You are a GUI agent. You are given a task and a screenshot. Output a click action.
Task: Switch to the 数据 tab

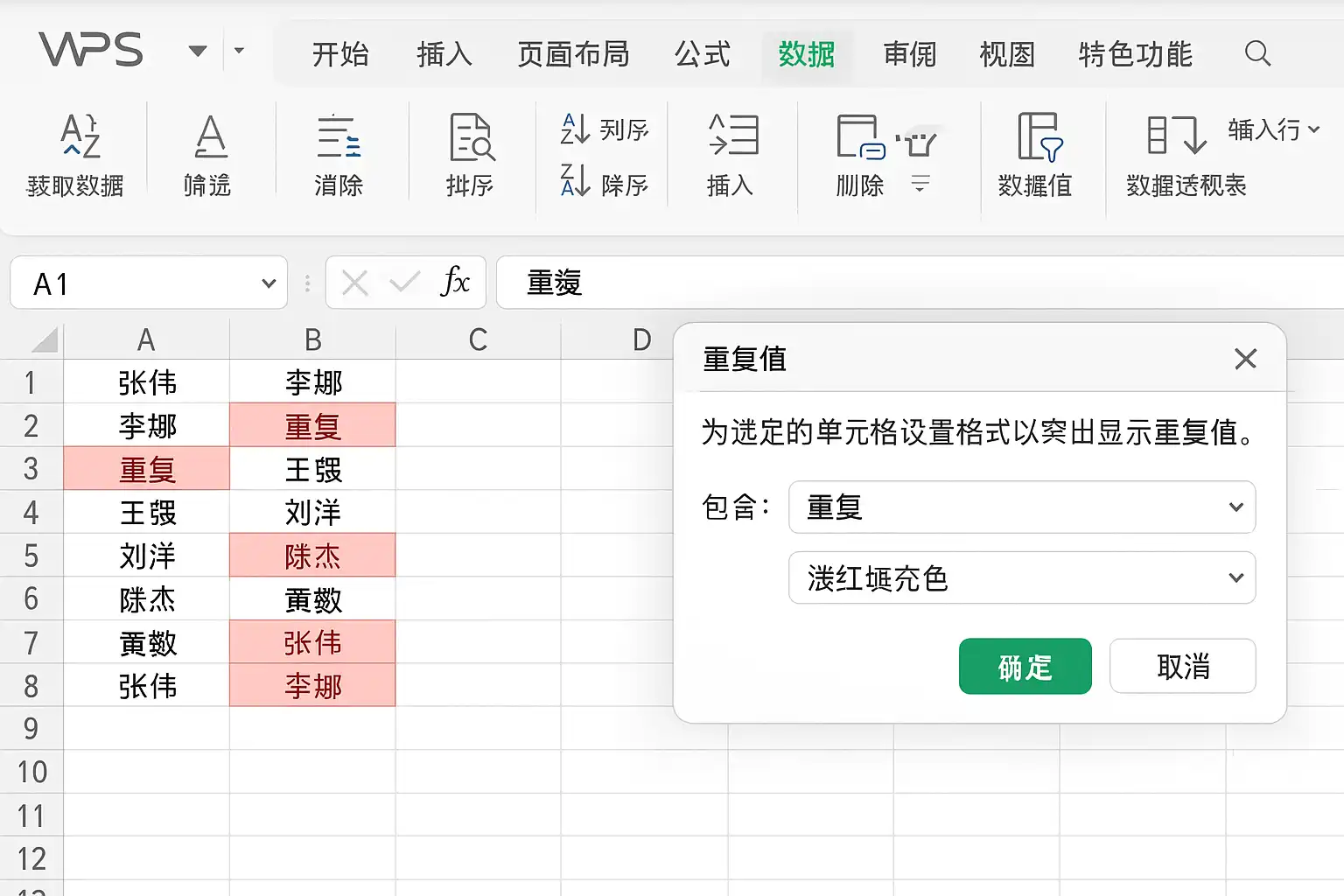click(806, 54)
